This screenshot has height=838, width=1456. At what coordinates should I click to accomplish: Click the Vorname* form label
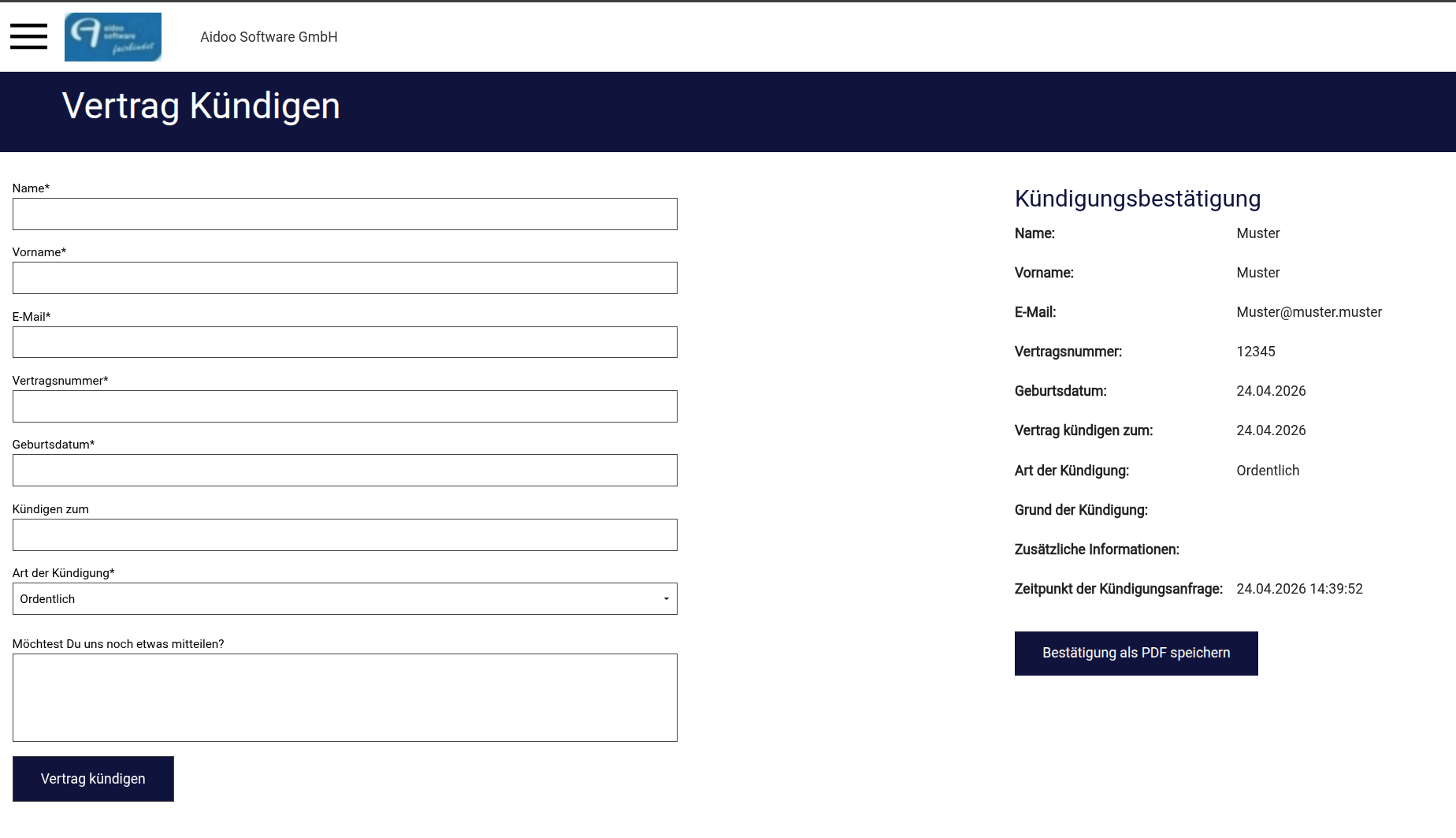pos(39,252)
